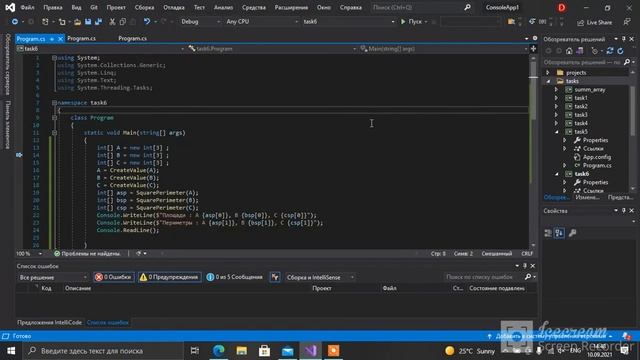Click the red D account avatar

562,7
